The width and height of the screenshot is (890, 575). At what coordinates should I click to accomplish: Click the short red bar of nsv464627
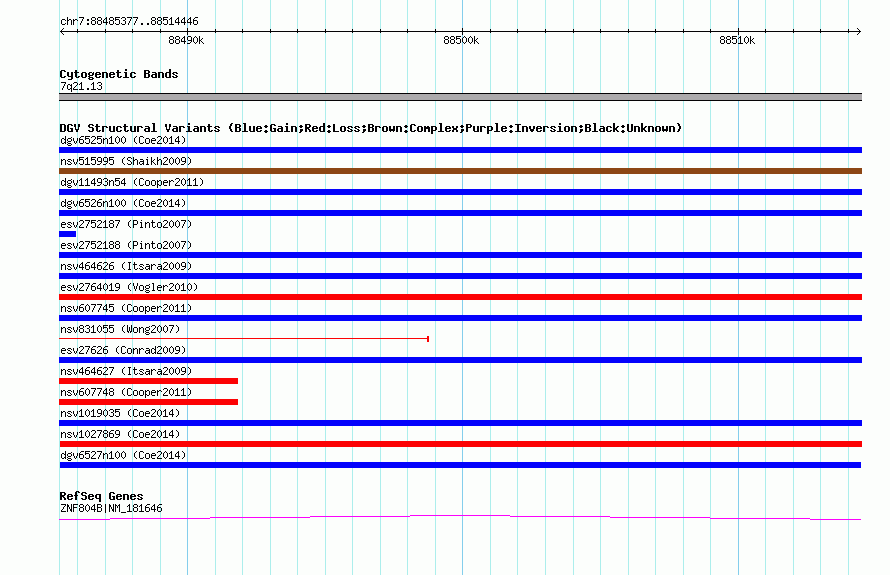148,381
